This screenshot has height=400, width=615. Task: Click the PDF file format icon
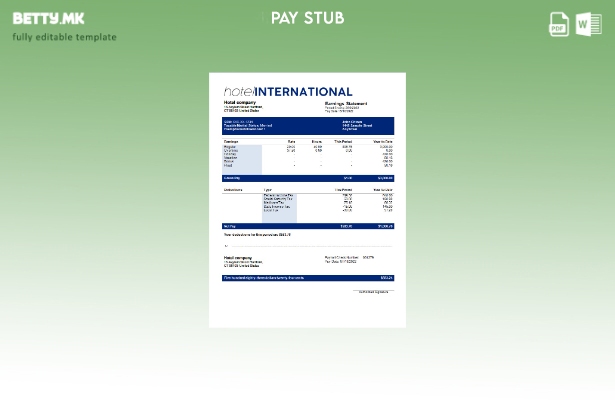click(559, 25)
